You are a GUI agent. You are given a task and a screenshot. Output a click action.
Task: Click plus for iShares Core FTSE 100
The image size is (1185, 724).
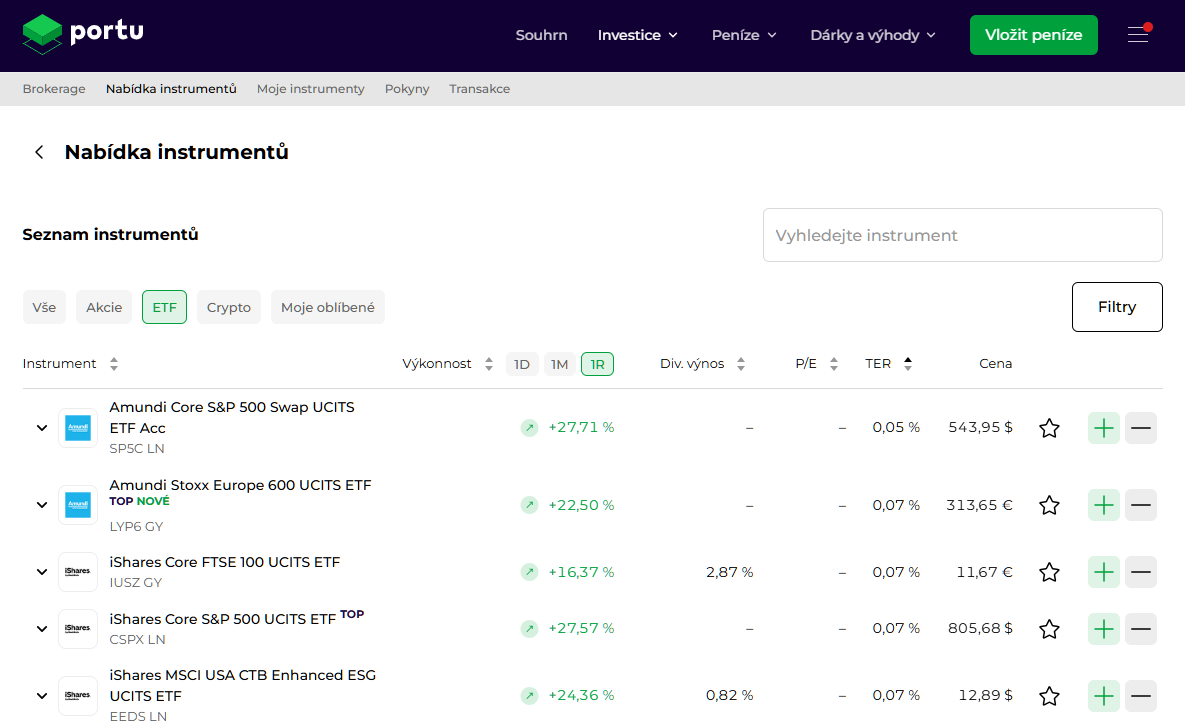point(1103,572)
